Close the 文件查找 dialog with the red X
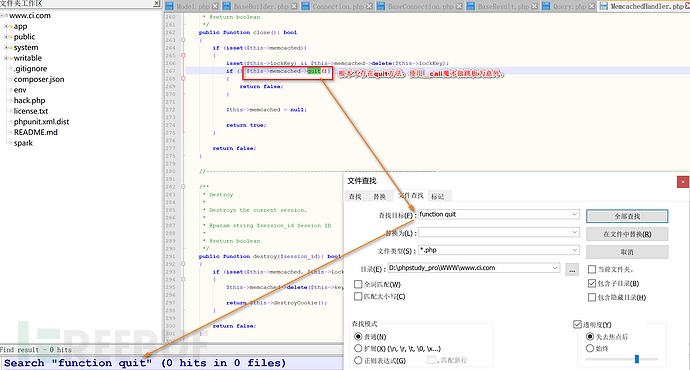 [x=683, y=182]
